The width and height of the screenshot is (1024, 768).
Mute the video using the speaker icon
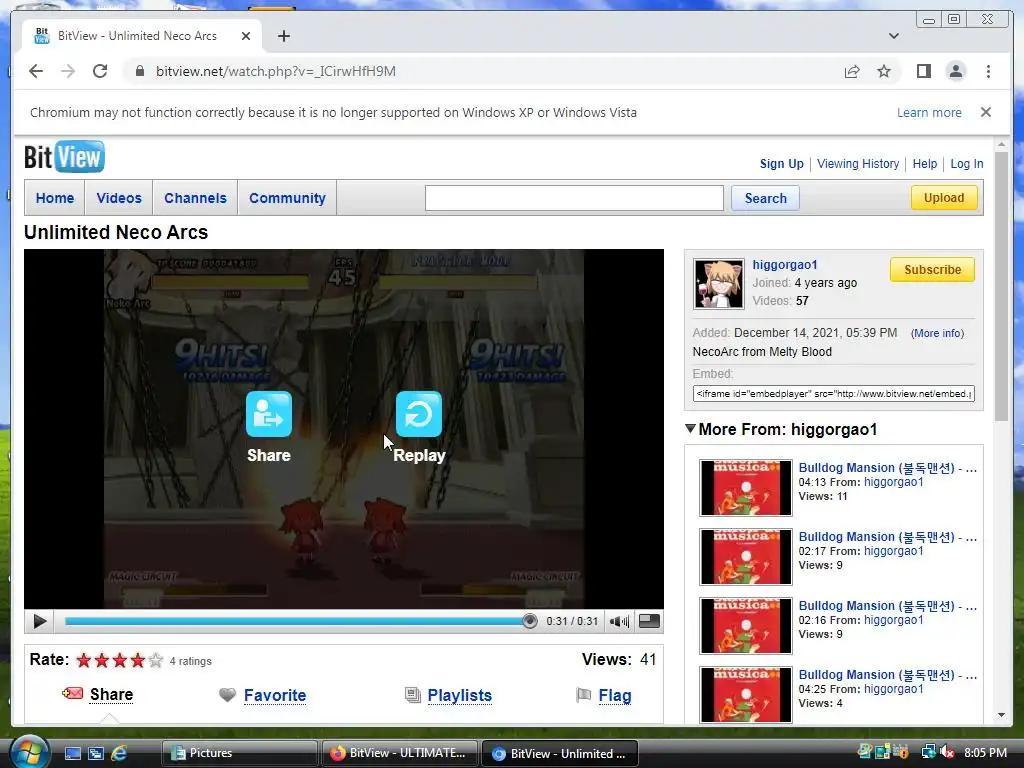619,621
